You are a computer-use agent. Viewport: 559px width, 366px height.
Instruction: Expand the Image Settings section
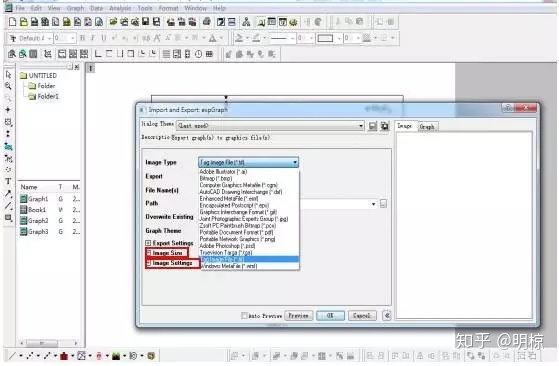pyautogui.click(x=149, y=263)
